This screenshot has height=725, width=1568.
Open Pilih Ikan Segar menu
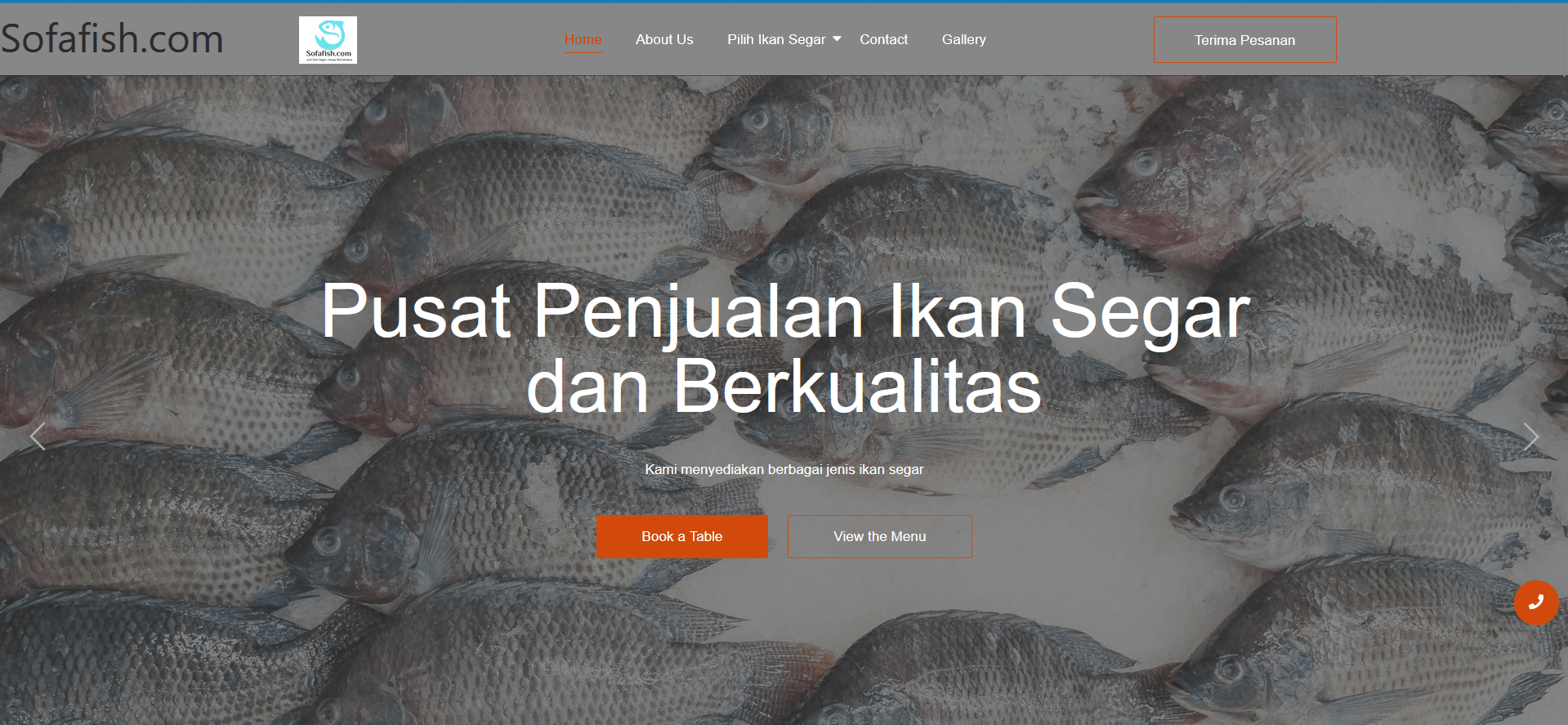point(776,39)
